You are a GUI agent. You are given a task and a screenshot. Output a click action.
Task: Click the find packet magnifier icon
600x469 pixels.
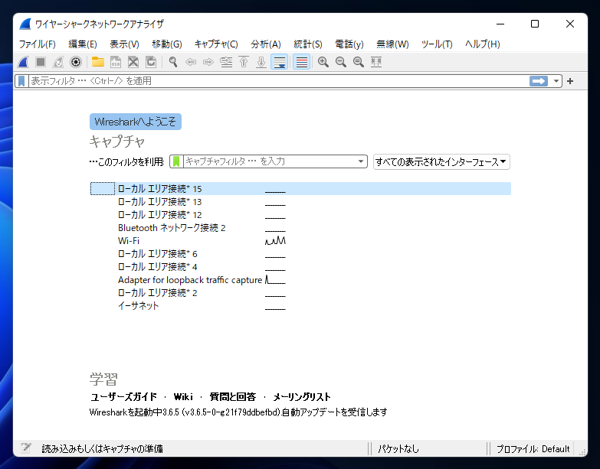coord(173,62)
